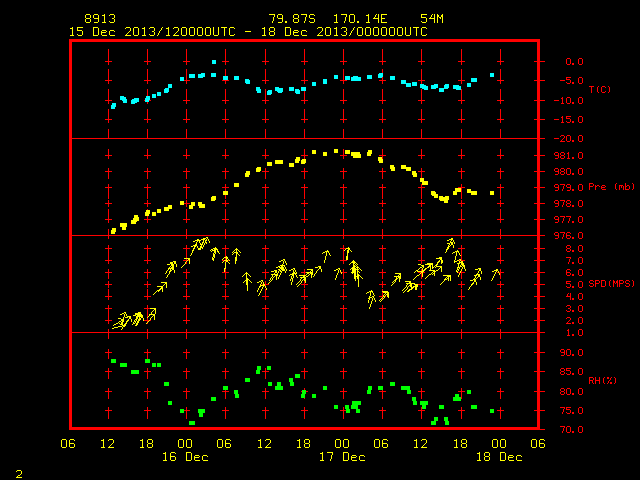
Task: Click the 170.14E longitude text
Action: (x=360, y=19)
